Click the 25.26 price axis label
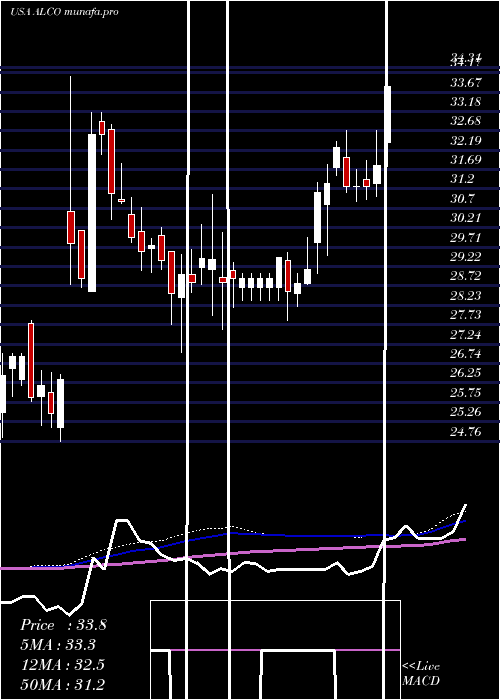 [466, 412]
